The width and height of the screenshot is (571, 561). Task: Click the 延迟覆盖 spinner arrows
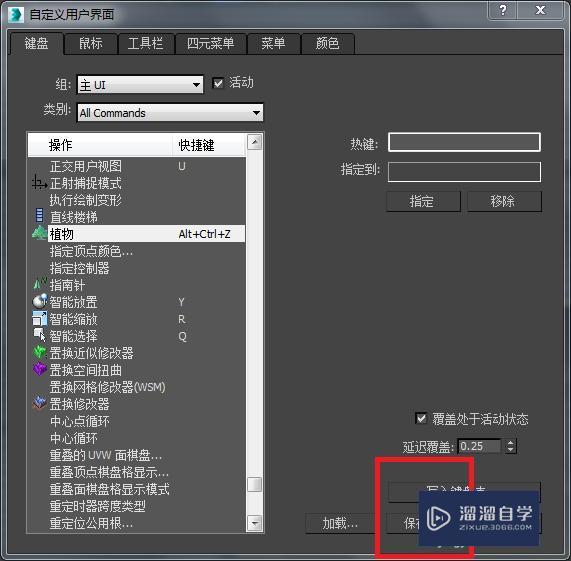(x=511, y=446)
